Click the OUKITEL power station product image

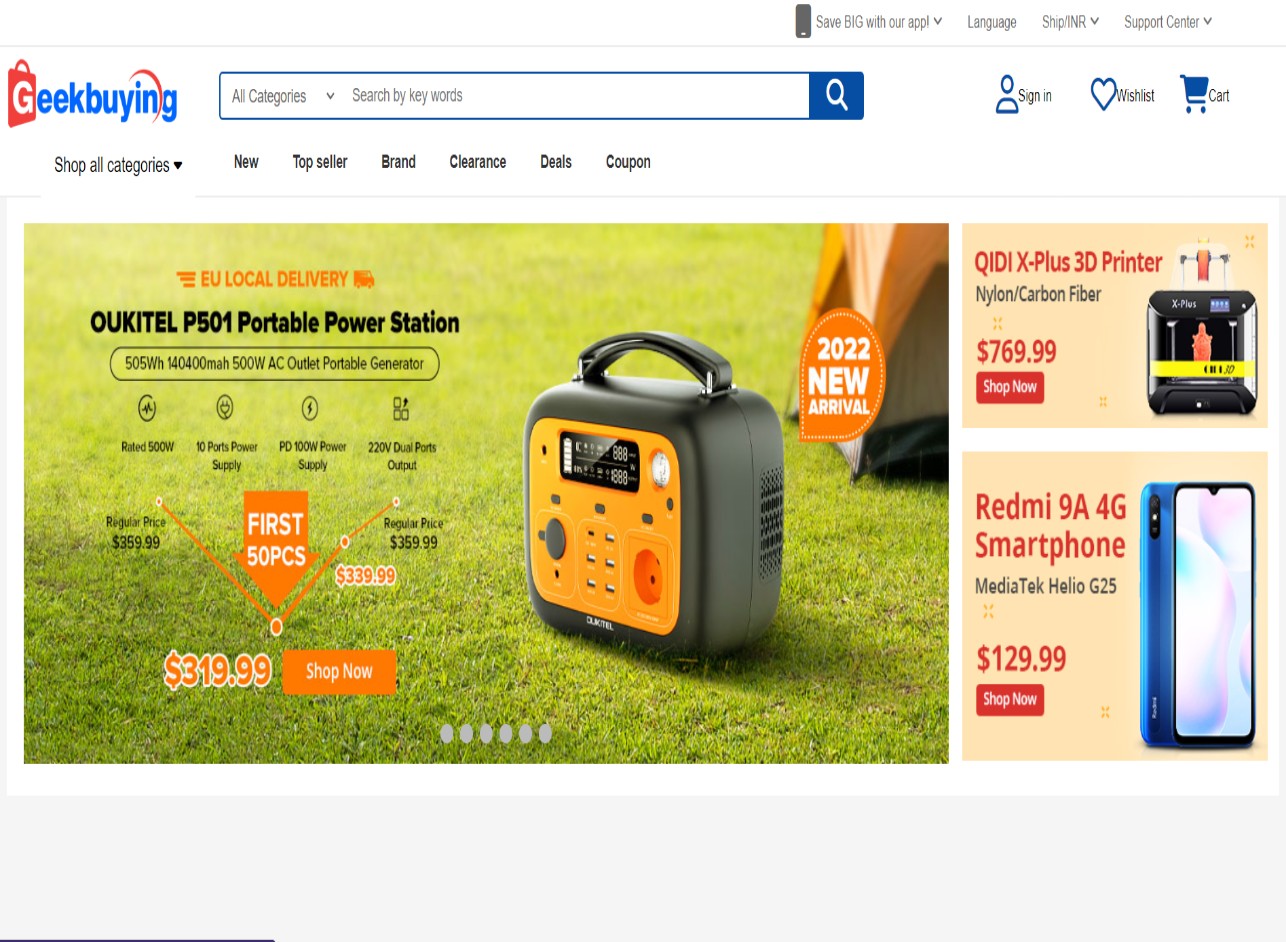(x=654, y=496)
